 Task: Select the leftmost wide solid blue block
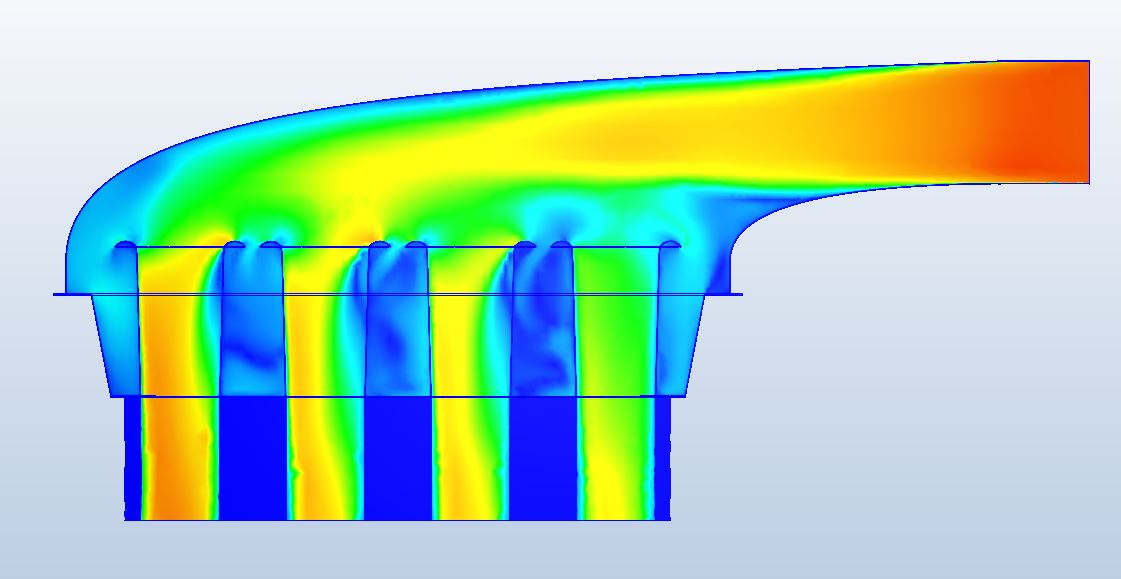pyautogui.click(x=252, y=458)
